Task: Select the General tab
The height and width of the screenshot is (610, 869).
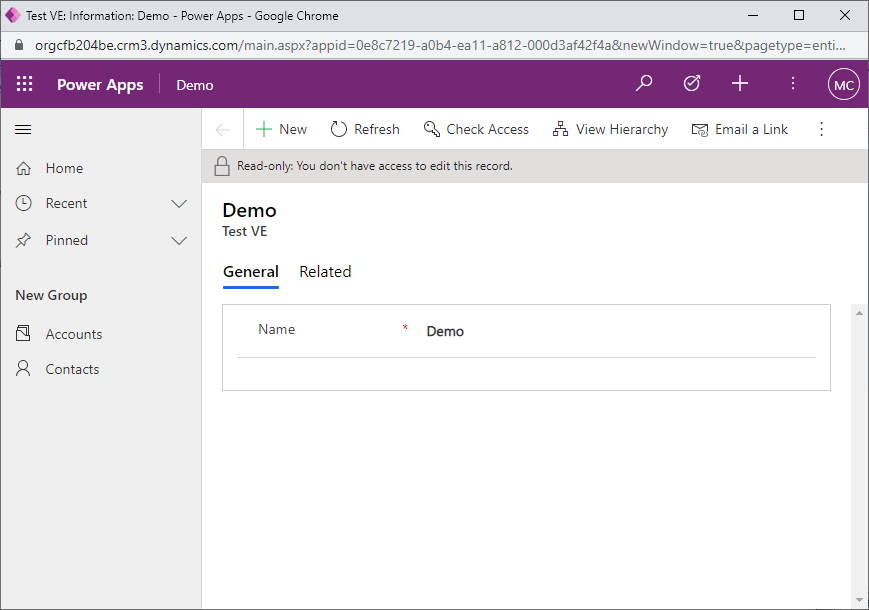Action: (250, 272)
